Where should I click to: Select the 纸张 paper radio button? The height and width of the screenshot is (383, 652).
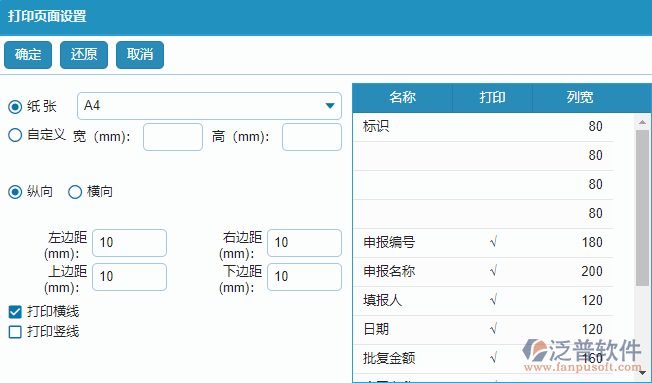[x=15, y=107]
